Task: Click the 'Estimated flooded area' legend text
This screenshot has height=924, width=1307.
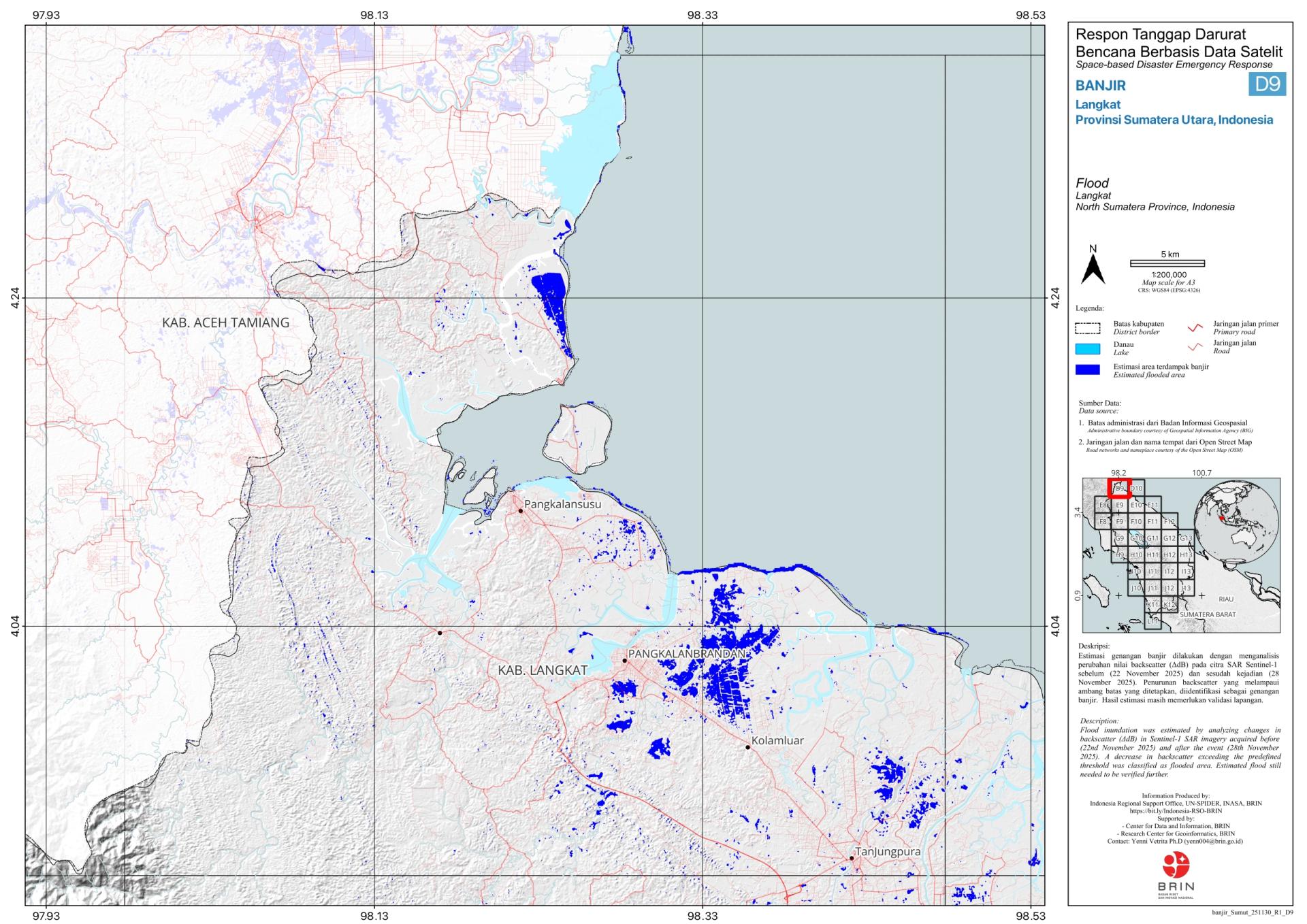Action: click(1149, 375)
